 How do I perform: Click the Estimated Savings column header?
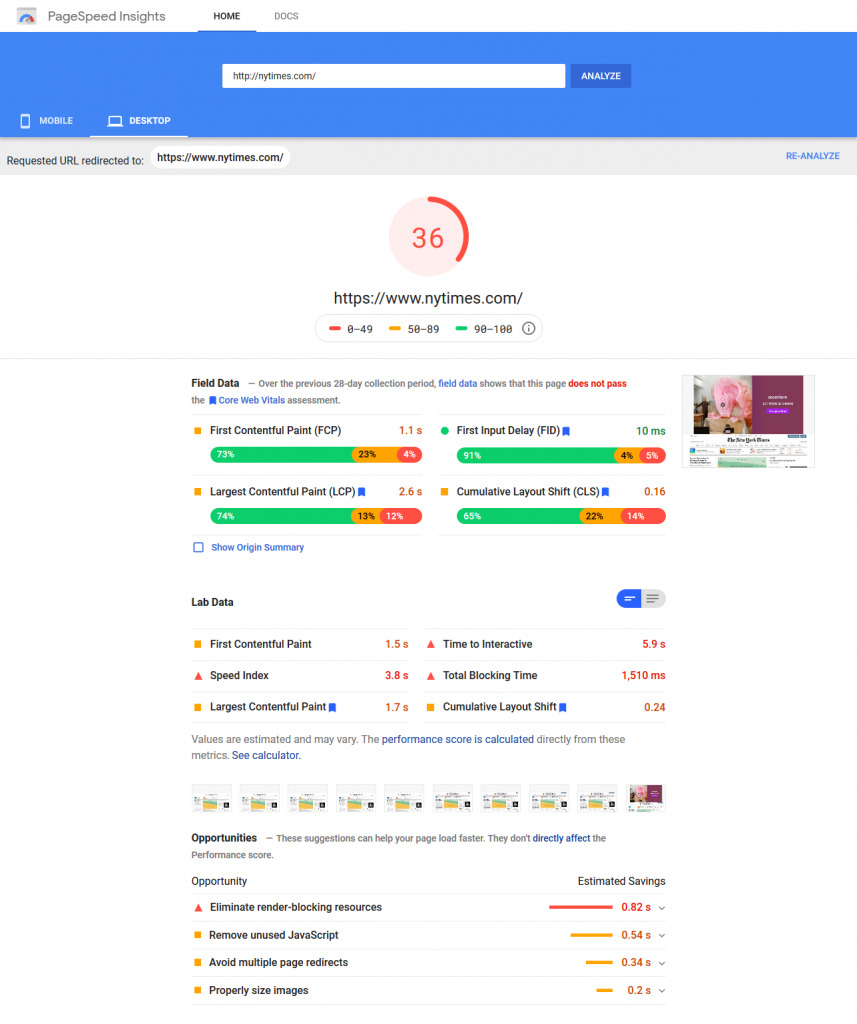click(x=621, y=882)
